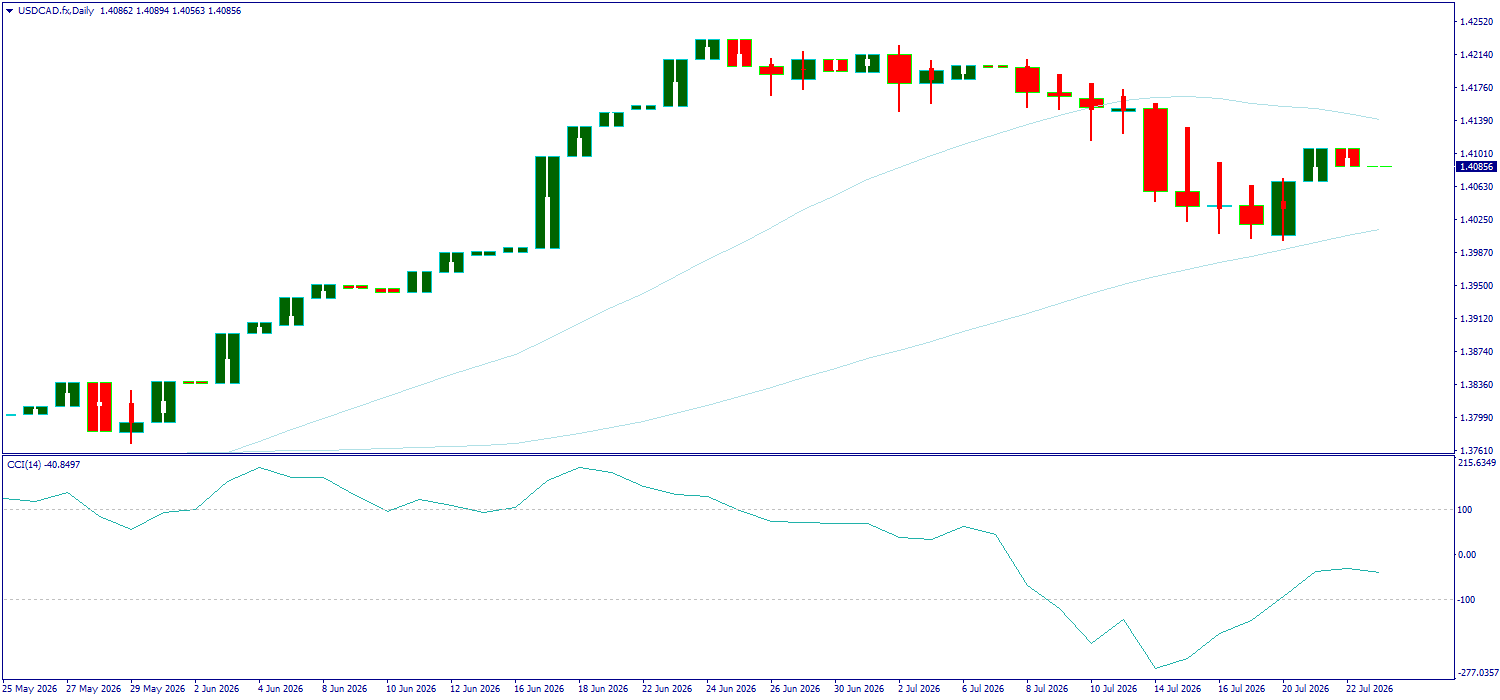Click the 1.42520 price axis label
Screen dimensions: 1500x700
[1477, 22]
